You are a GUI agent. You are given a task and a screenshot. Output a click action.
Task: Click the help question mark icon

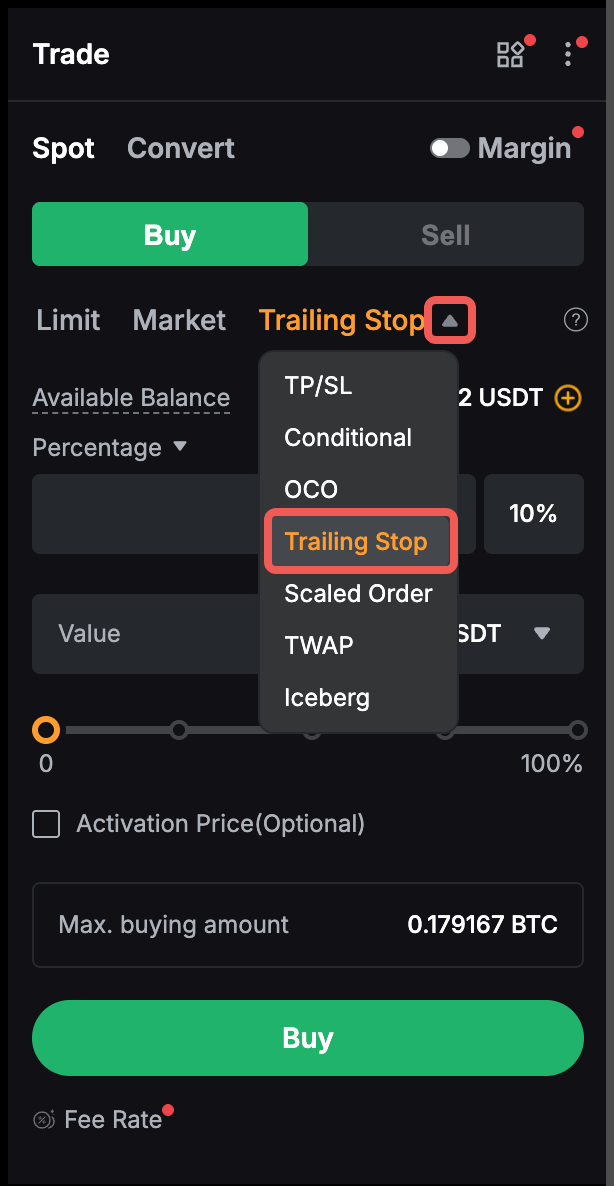point(575,320)
